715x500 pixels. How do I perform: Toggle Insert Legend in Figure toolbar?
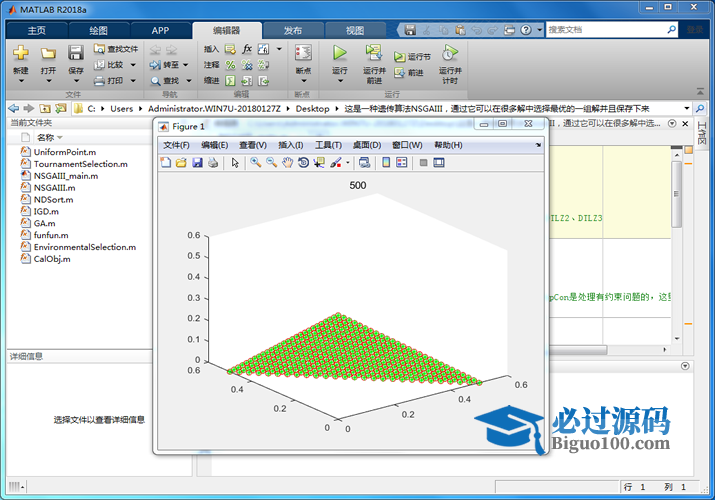pyautogui.click(x=400, y=162)
